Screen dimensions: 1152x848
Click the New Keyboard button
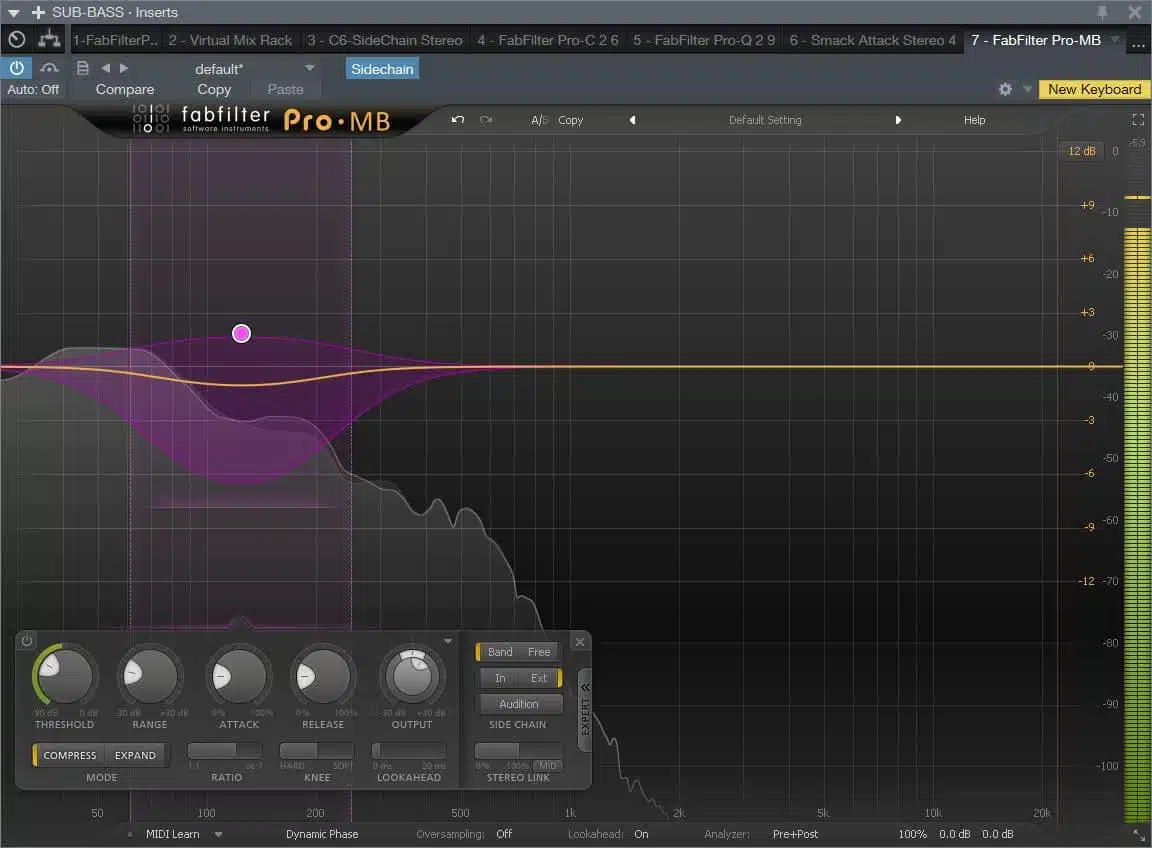click(x=1094, y=89)
